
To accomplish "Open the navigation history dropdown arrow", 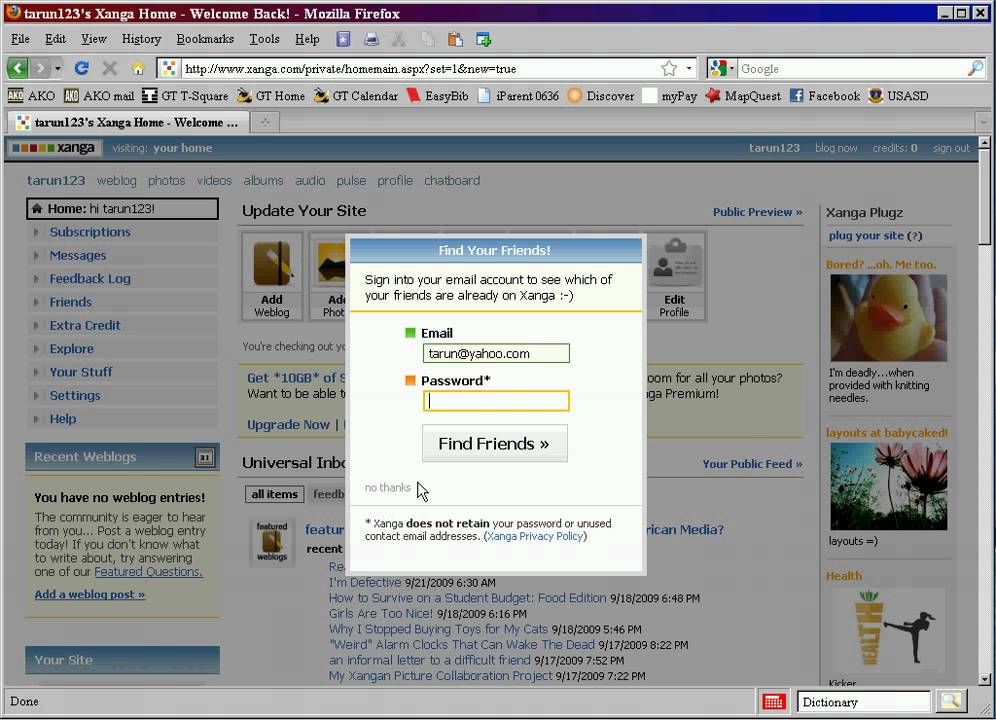I will pyautogui.click(x=57, y=68).
